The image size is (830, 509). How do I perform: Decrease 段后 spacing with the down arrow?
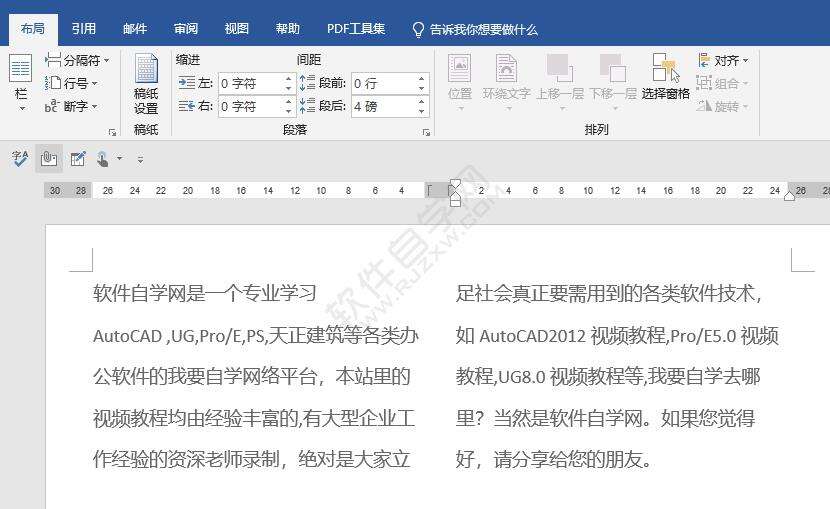click(x=422, y=111)
